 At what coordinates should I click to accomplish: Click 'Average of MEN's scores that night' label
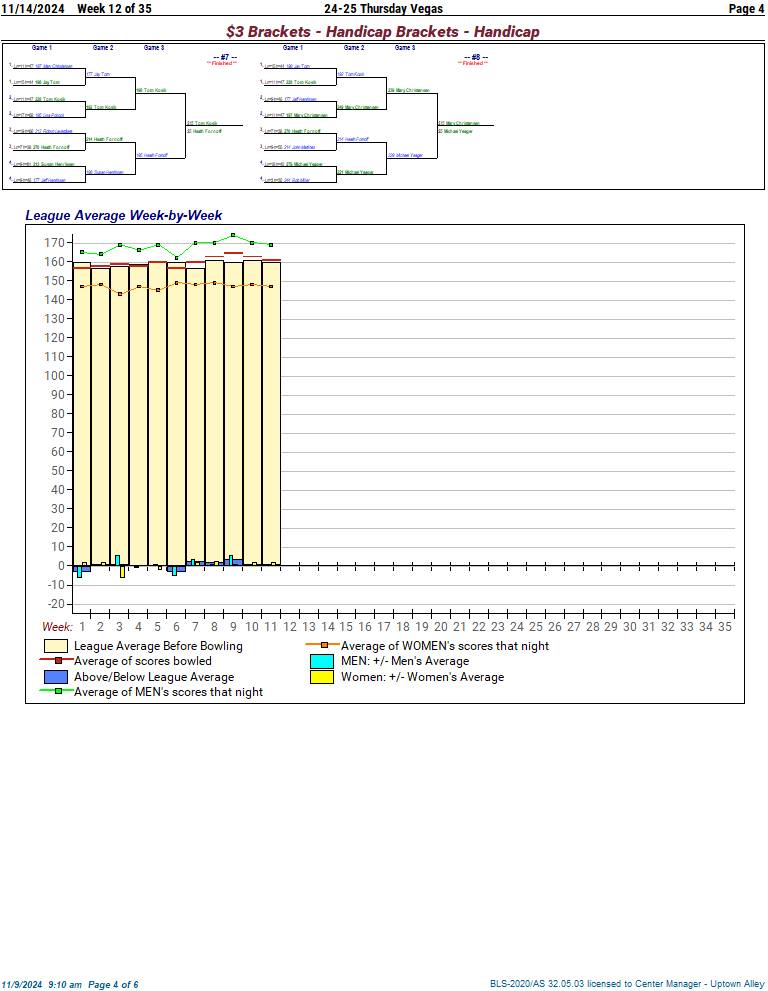tap(168, 692)
